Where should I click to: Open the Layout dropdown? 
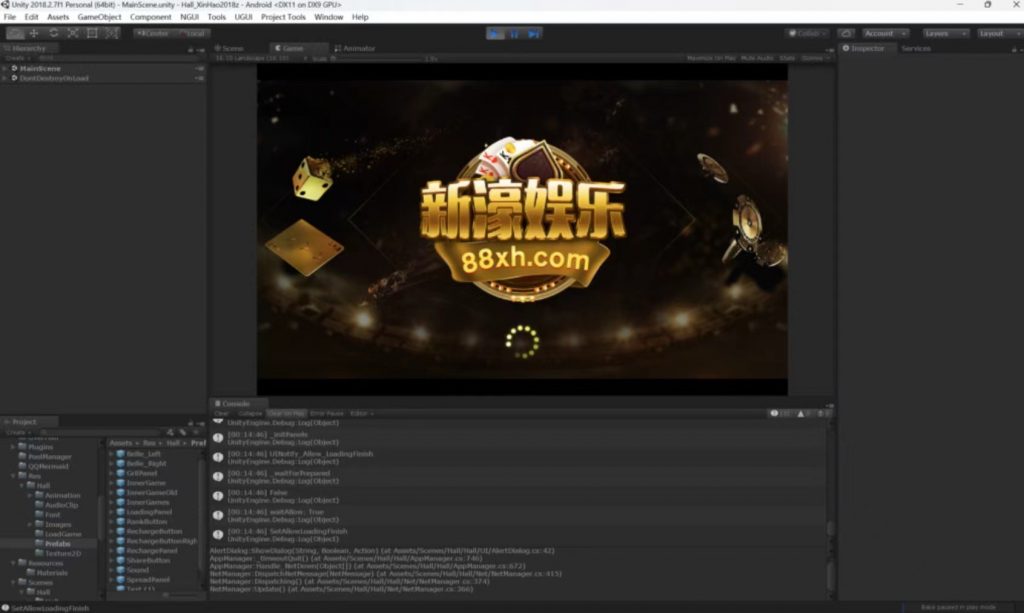tap(996, 33)
